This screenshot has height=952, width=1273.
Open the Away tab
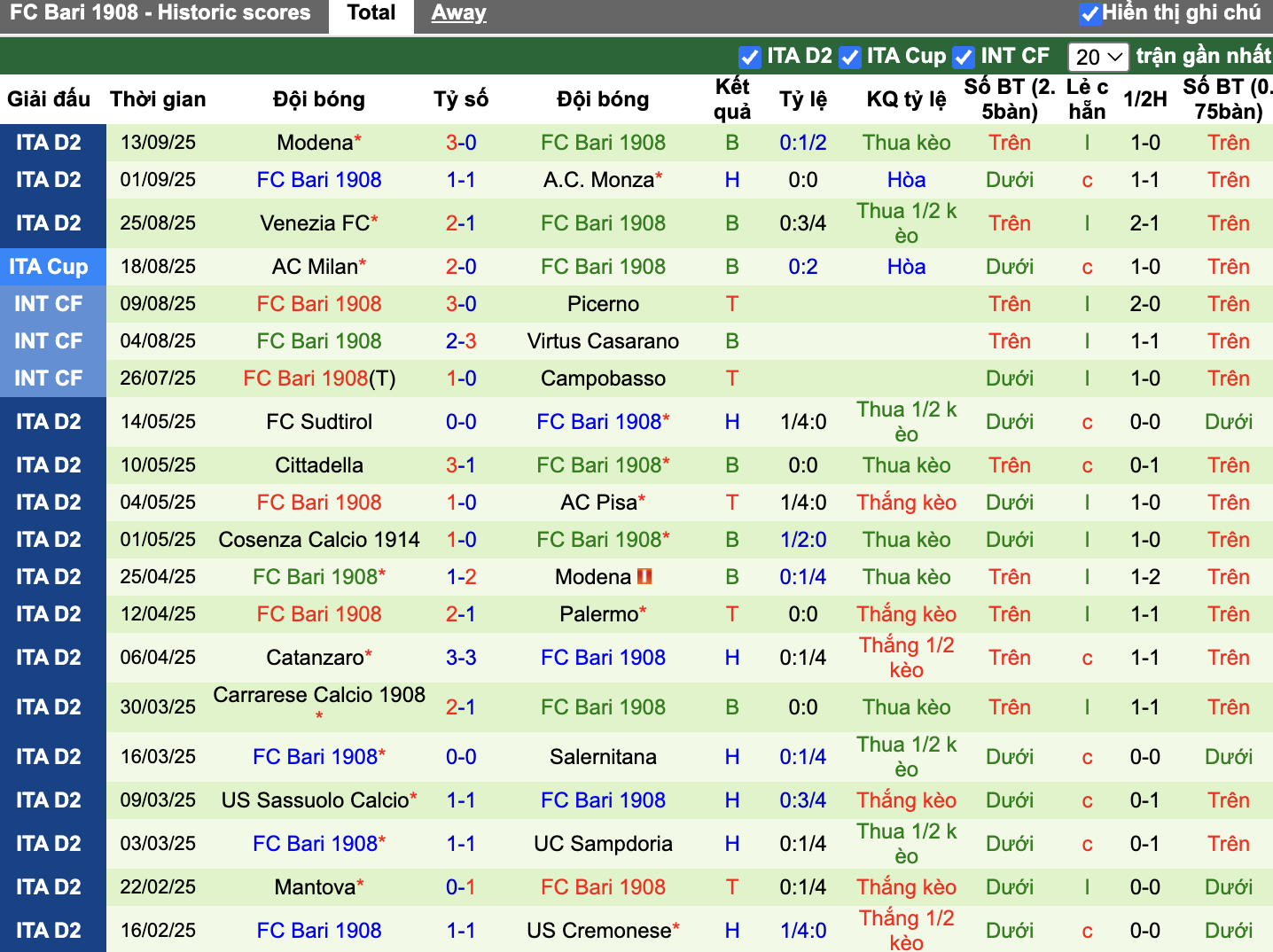[458, 13]
